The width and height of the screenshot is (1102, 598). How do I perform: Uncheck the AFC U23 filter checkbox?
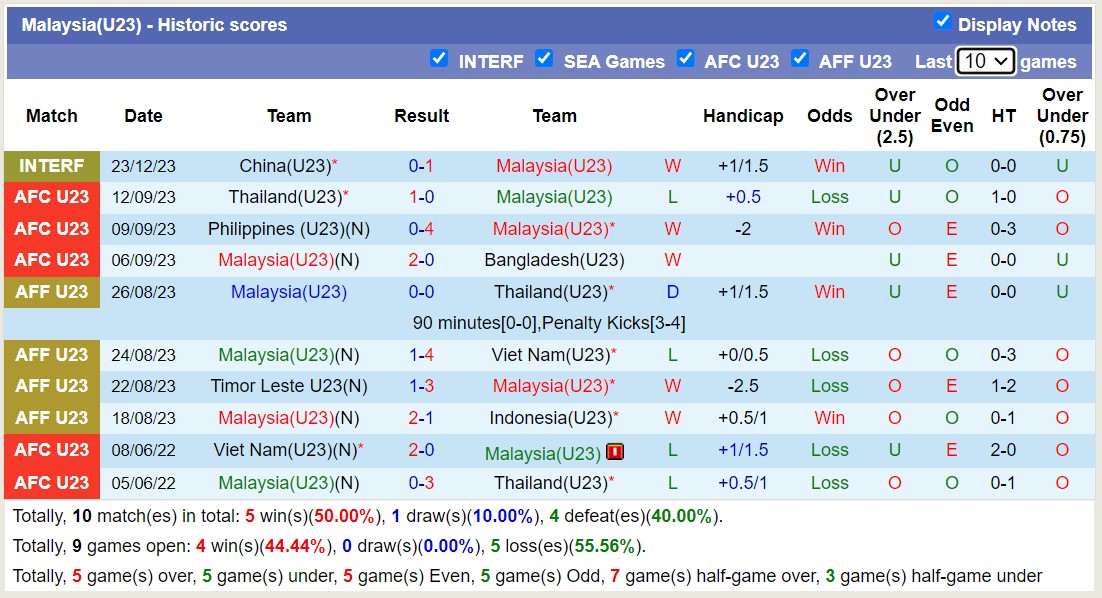click(685, 59)
